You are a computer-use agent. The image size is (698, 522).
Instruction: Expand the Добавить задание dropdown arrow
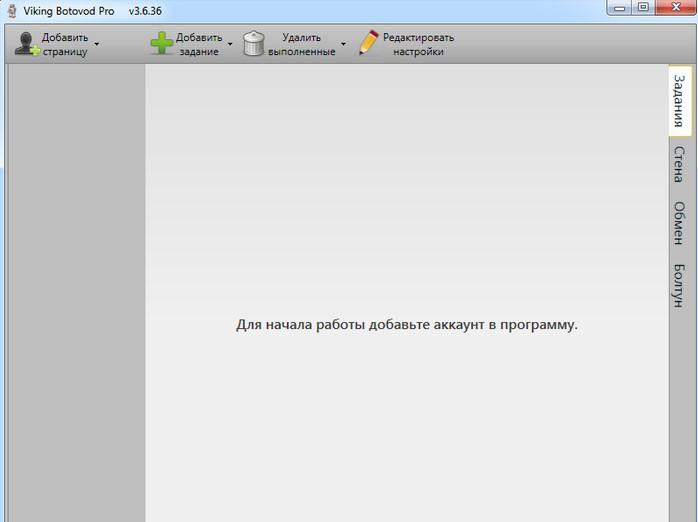(x=230, y=44)
